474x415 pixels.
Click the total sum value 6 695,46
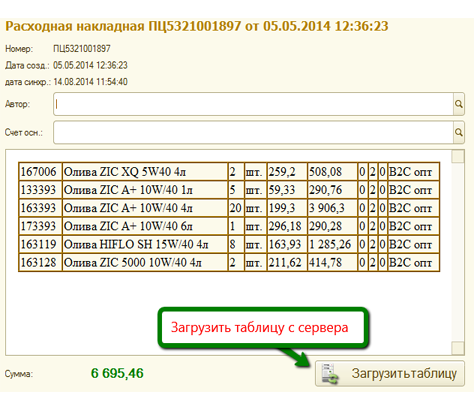coord(117,373)
